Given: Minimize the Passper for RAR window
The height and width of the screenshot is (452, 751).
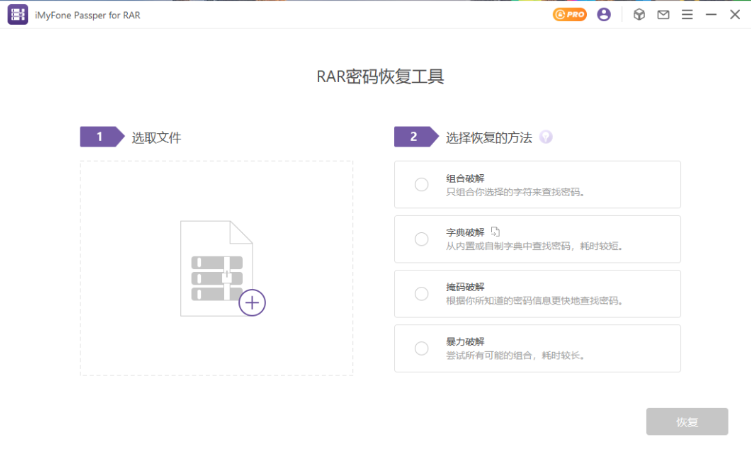Looking at the screenshot, I should tap(711, 15).
